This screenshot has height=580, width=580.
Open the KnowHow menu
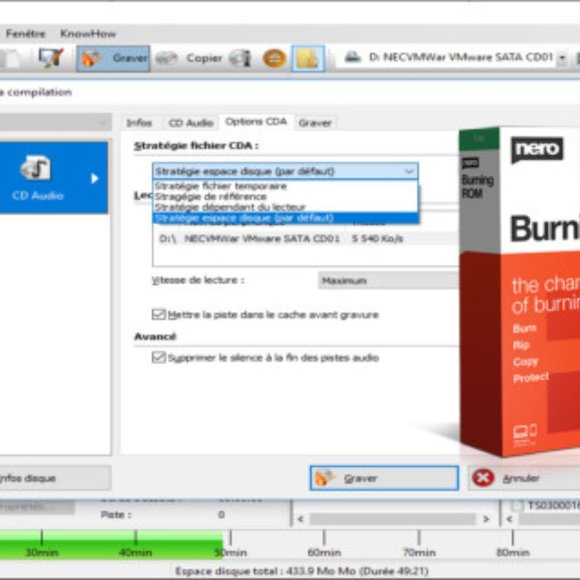[88, 34]
